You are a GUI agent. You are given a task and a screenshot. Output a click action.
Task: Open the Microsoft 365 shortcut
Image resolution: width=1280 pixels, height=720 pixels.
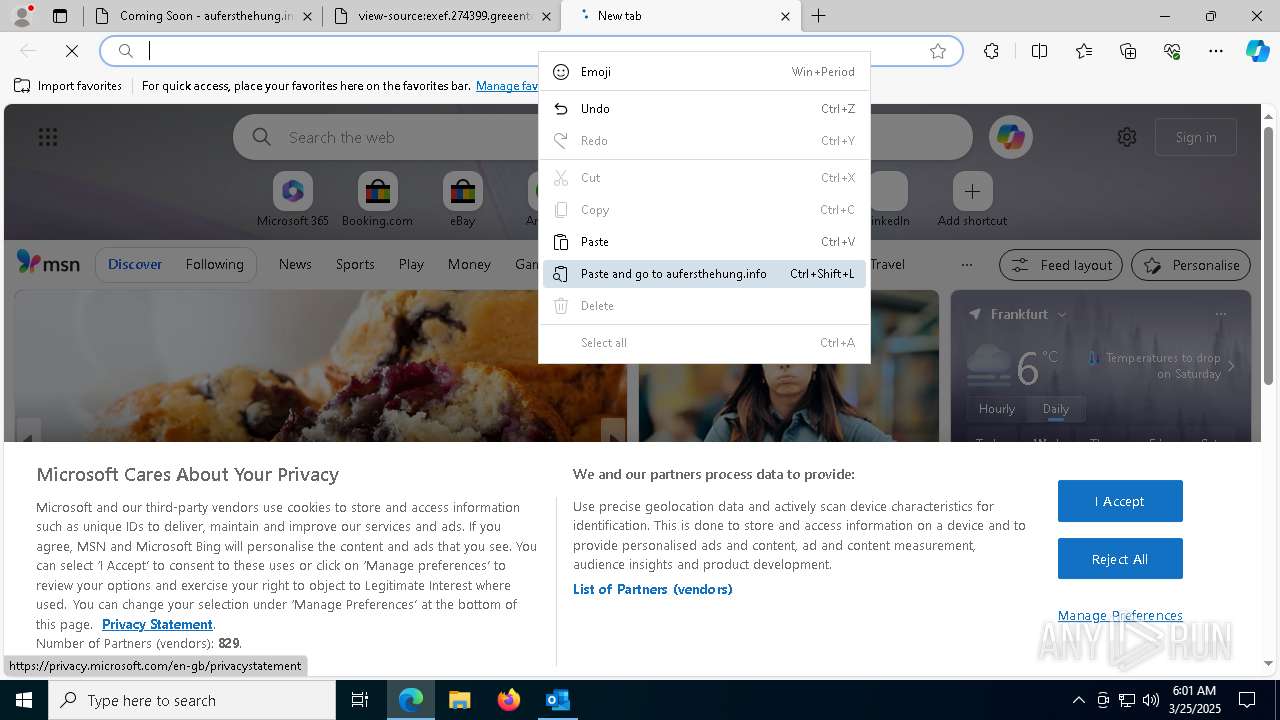point(292,200)
